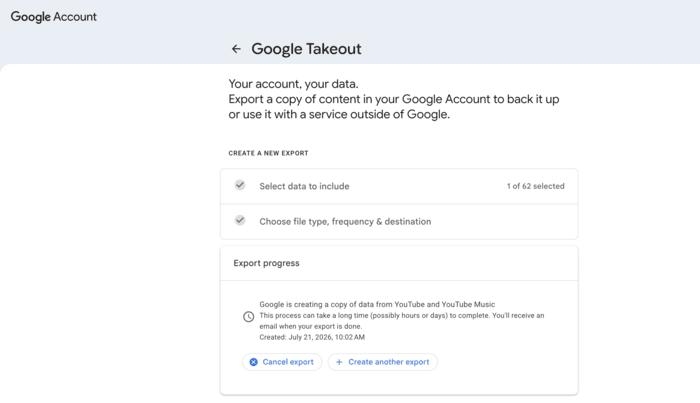Cancel the export in progress
This screenshot has width=700, height=403.
pos(282,362)
